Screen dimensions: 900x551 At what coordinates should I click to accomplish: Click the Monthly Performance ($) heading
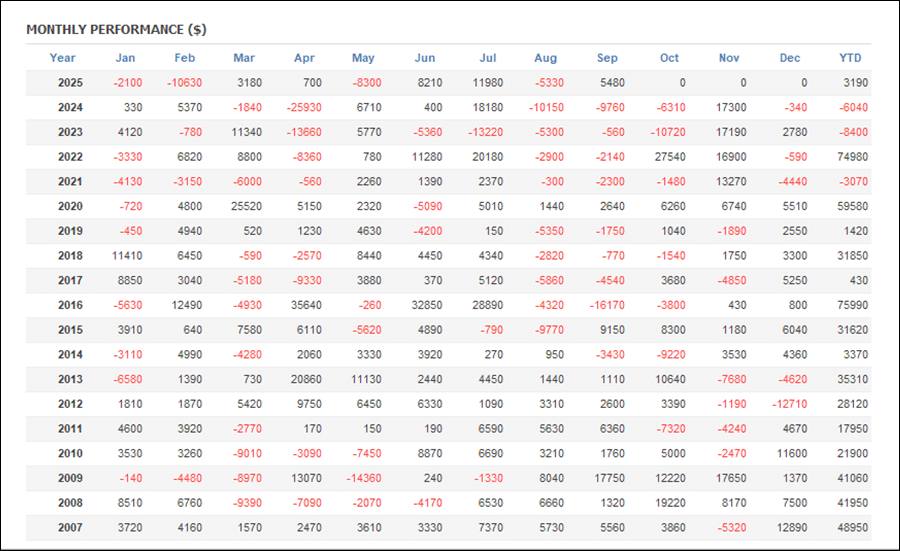(x=116, y=30)
